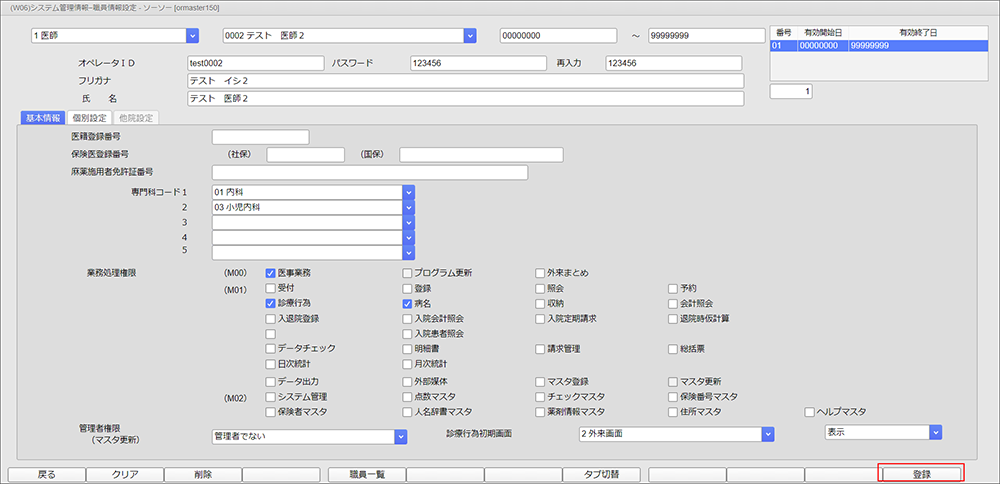The width and height of the screenshot is (1000, 484).
Task: Enable the 収納 checkbox
Action: tap(540, 304)
